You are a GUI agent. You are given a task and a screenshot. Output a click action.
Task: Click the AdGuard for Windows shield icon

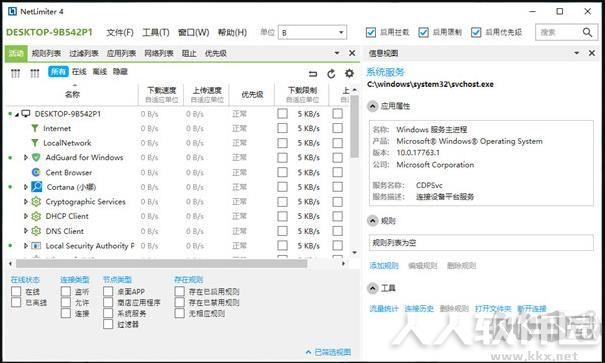point(36,157)
